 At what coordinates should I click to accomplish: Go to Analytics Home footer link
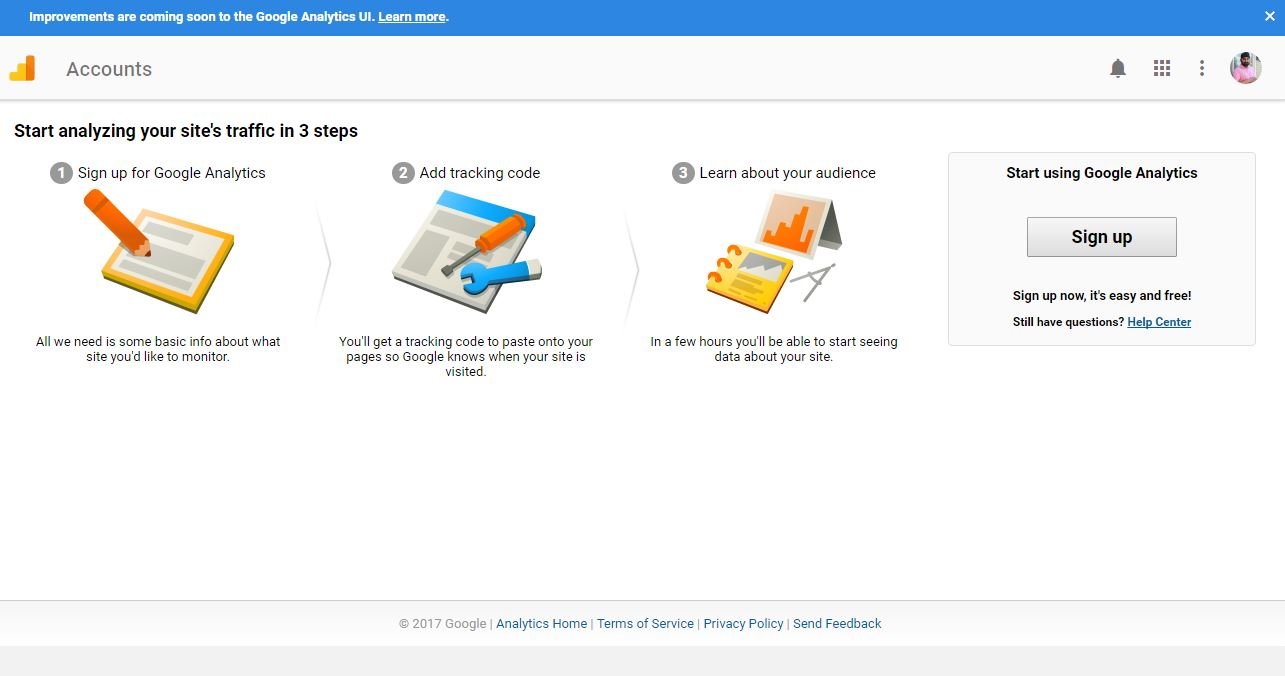(541, 623)
